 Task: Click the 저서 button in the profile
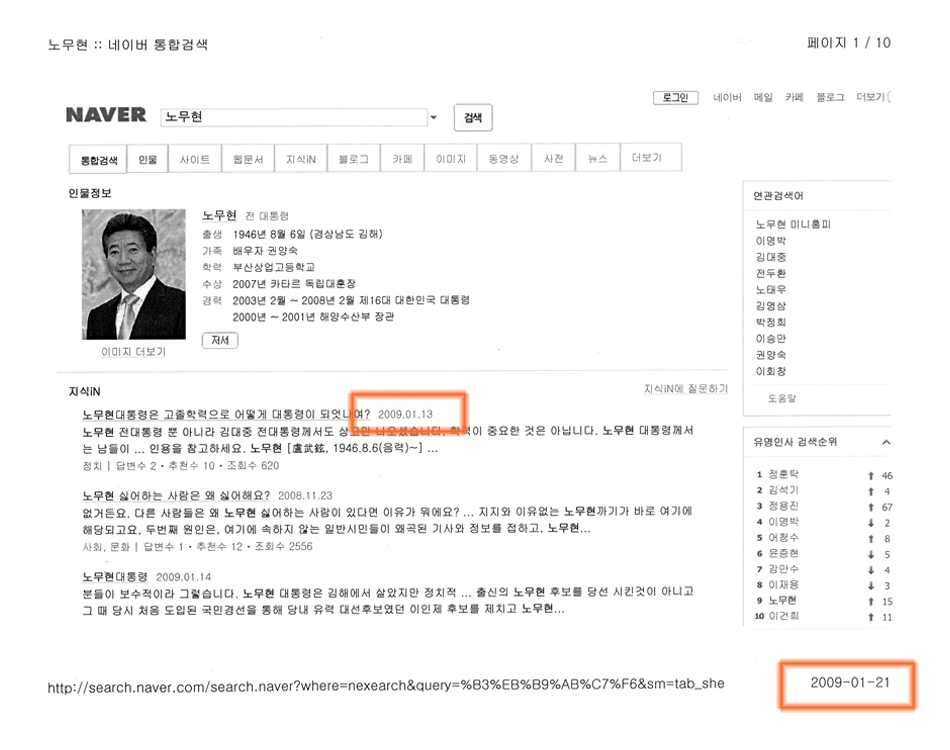(220, 340)
